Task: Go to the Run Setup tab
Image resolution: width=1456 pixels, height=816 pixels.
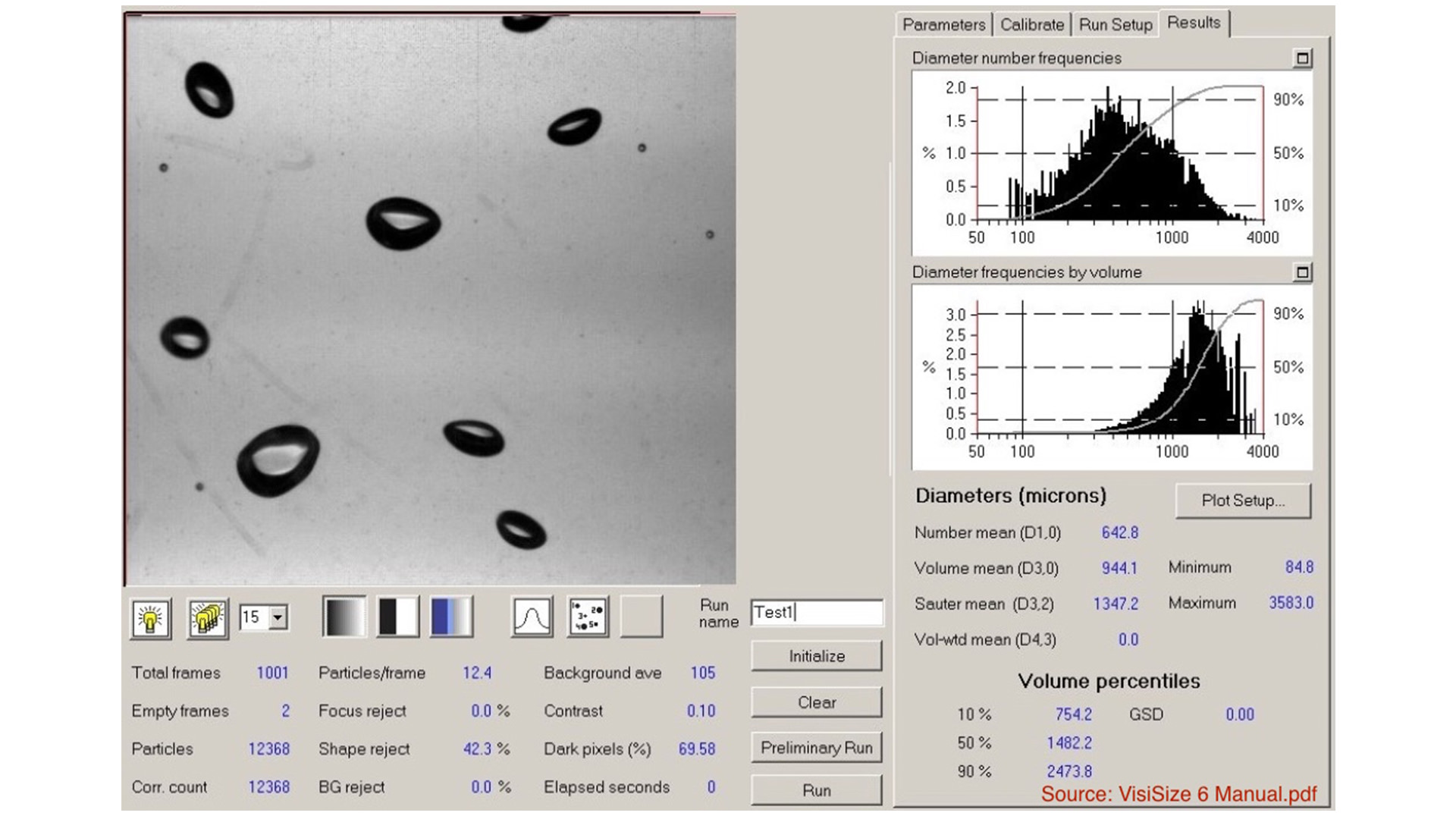Action: pos(1115,24)
